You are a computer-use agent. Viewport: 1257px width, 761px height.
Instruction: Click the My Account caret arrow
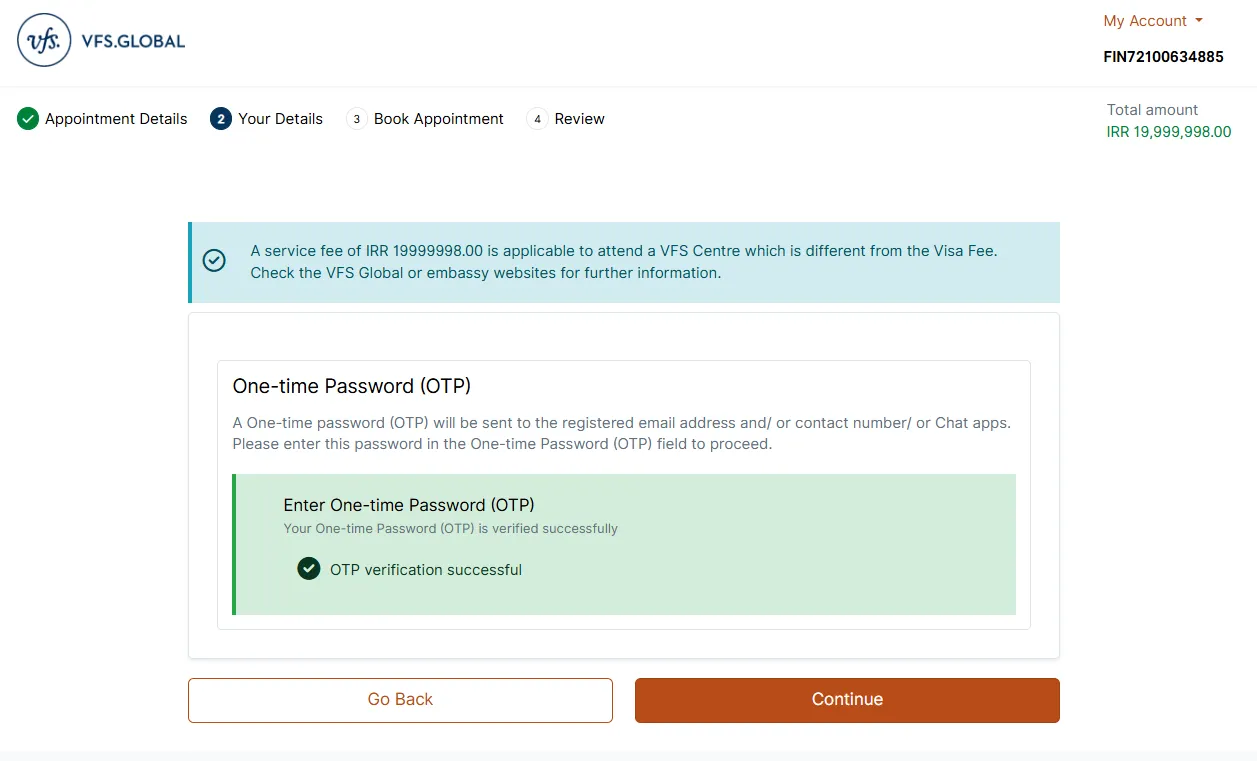(1199, 21)
